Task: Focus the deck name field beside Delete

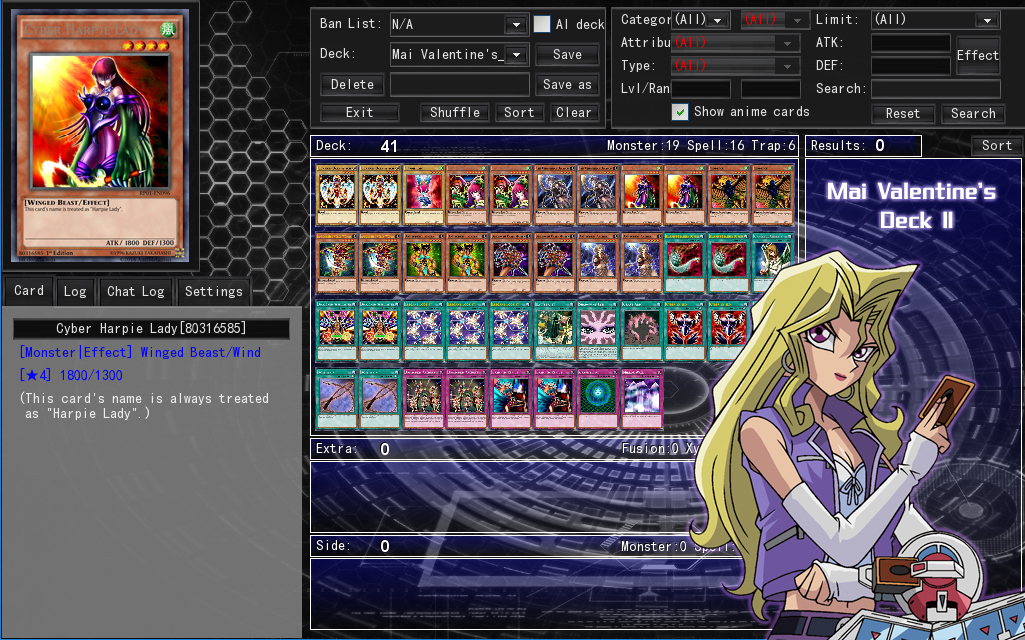Action: [x=460, y=84]
